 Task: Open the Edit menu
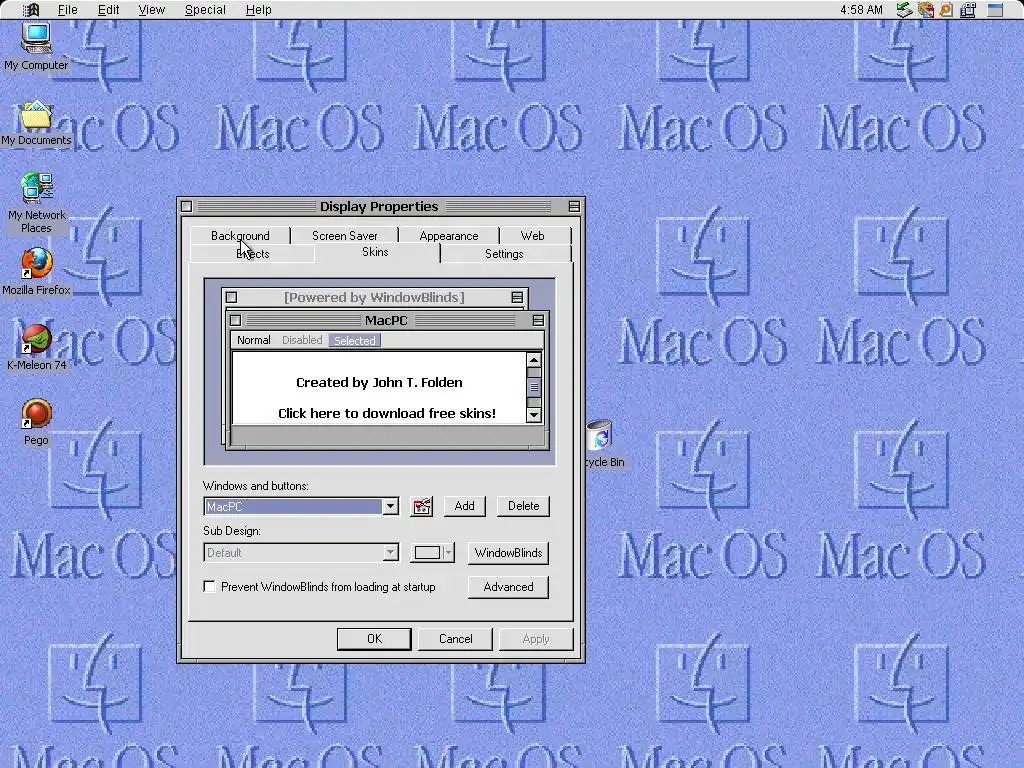pyautogui.click(x=108, y=10)
